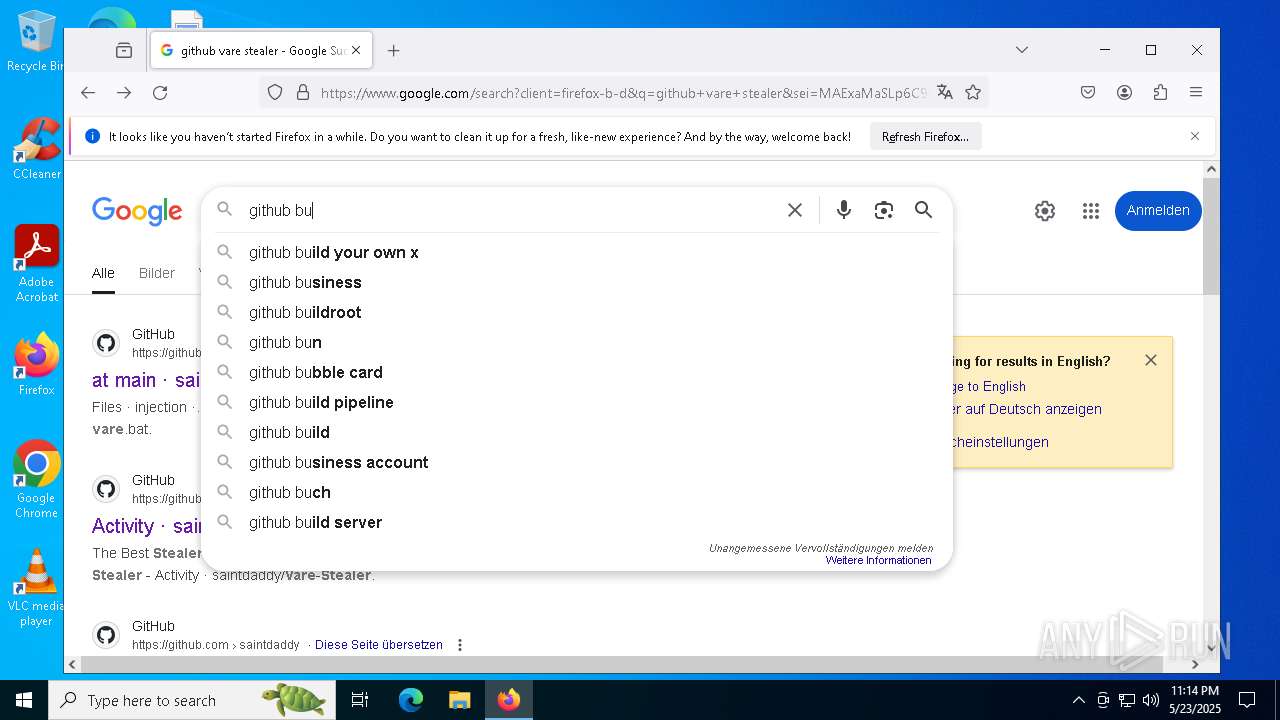Select suggestion github business account
Image resolution: width=1280 pixels, height=720 pixels.
(577, 462)
